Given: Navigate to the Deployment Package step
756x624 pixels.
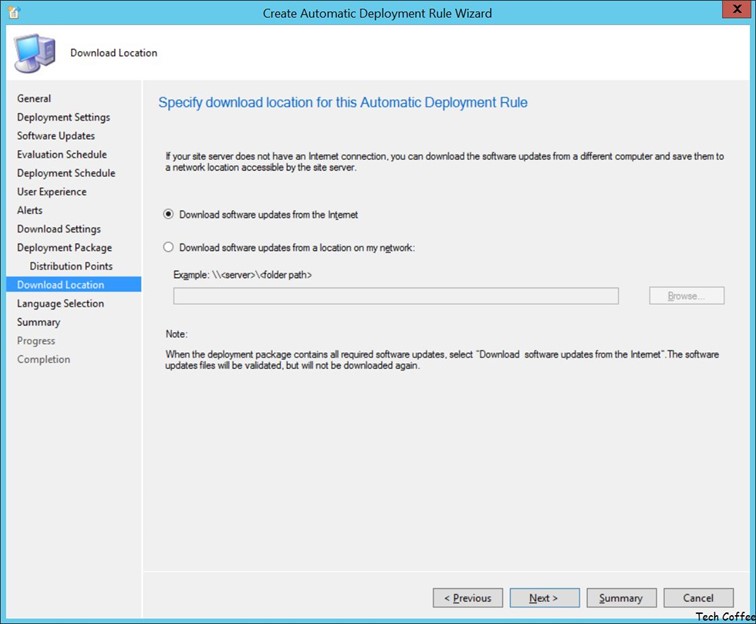Looking at the screenshot, I should point(65,248).
